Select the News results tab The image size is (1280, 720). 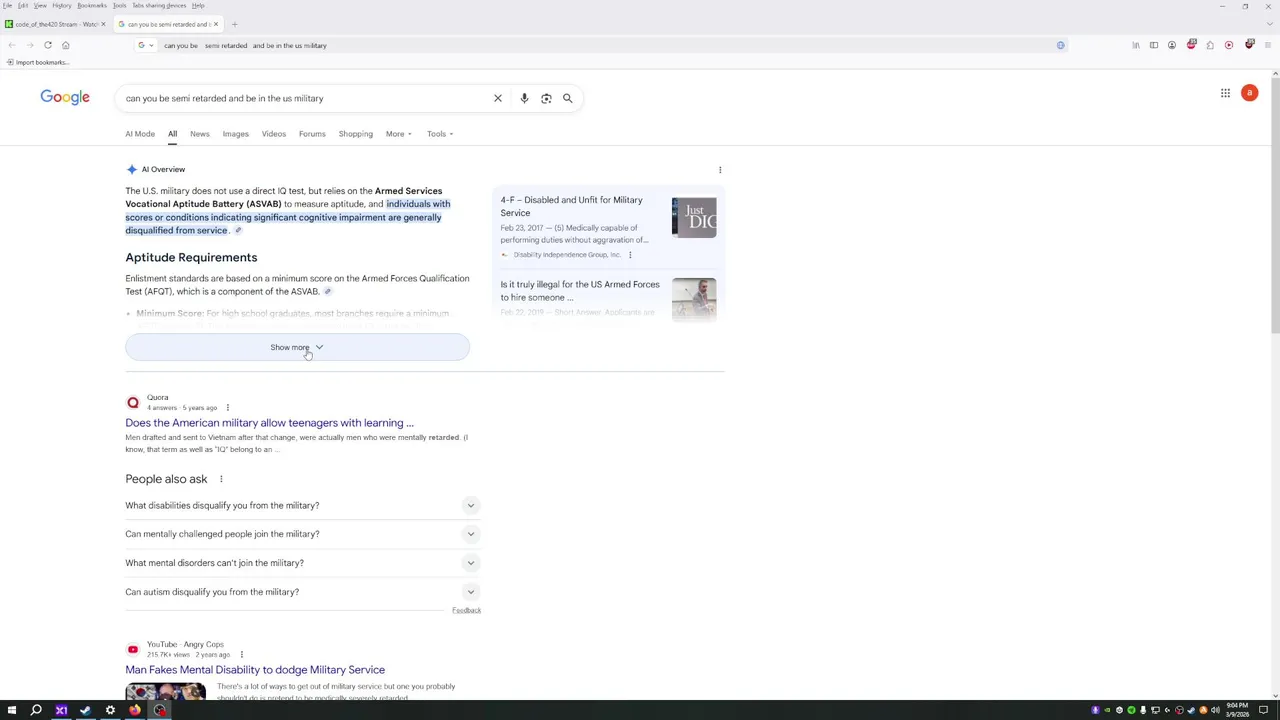click(200, 134)
